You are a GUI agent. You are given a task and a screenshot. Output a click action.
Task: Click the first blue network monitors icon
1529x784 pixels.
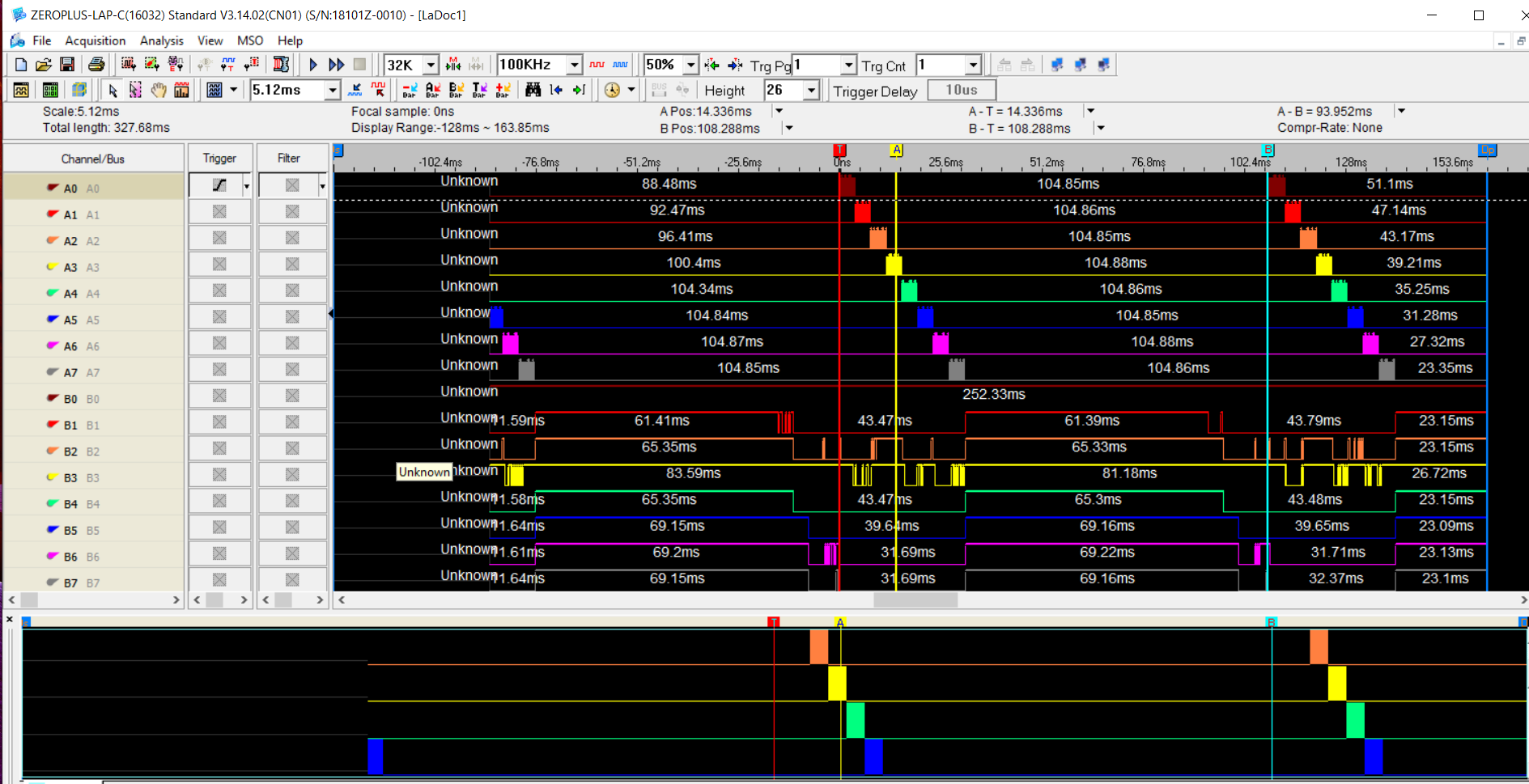tap(1057, 65)
